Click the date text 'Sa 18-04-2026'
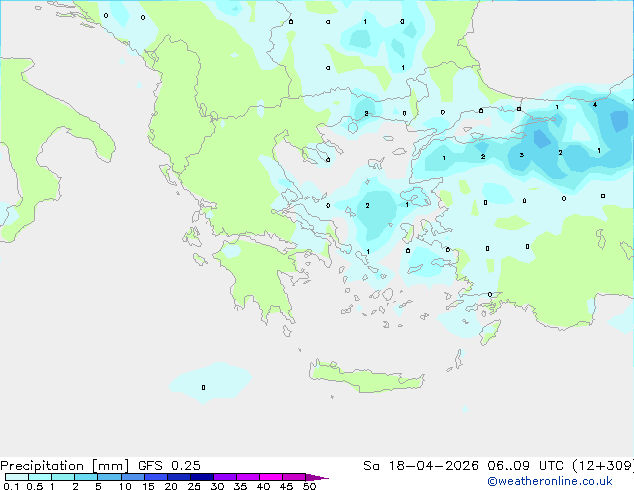This screenshot has width=634, height=490. click(421, 466)
